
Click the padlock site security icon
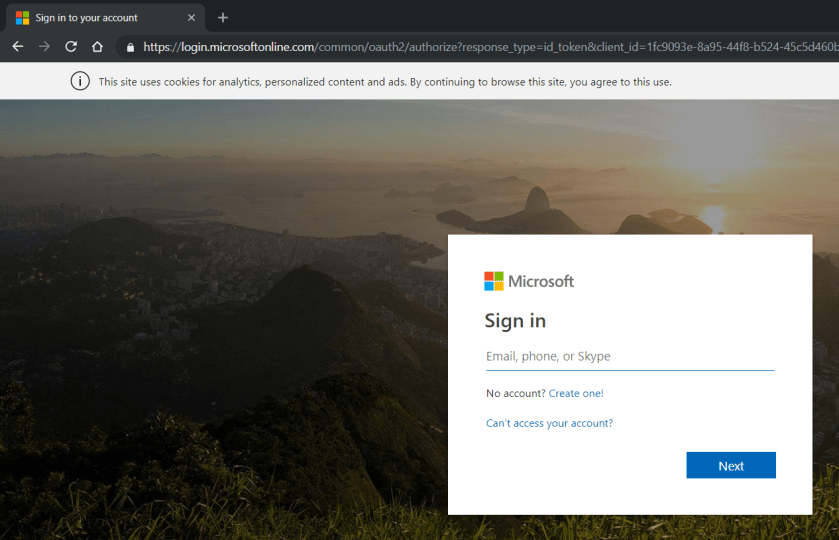(x=129, y=47)
